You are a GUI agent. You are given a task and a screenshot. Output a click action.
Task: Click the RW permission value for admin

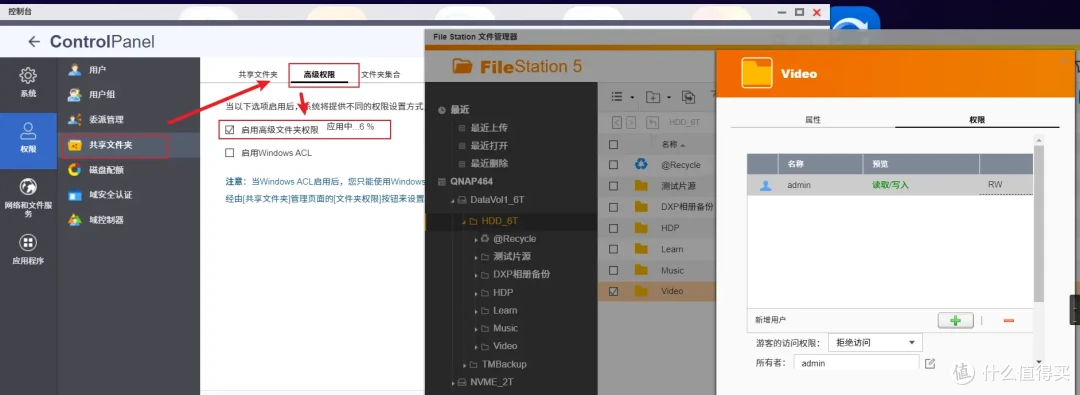point(995,185)
